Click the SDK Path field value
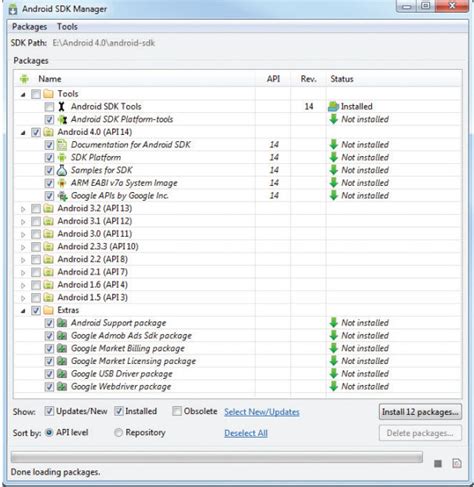This screenshot has width=474, height=487. [104, 43]
